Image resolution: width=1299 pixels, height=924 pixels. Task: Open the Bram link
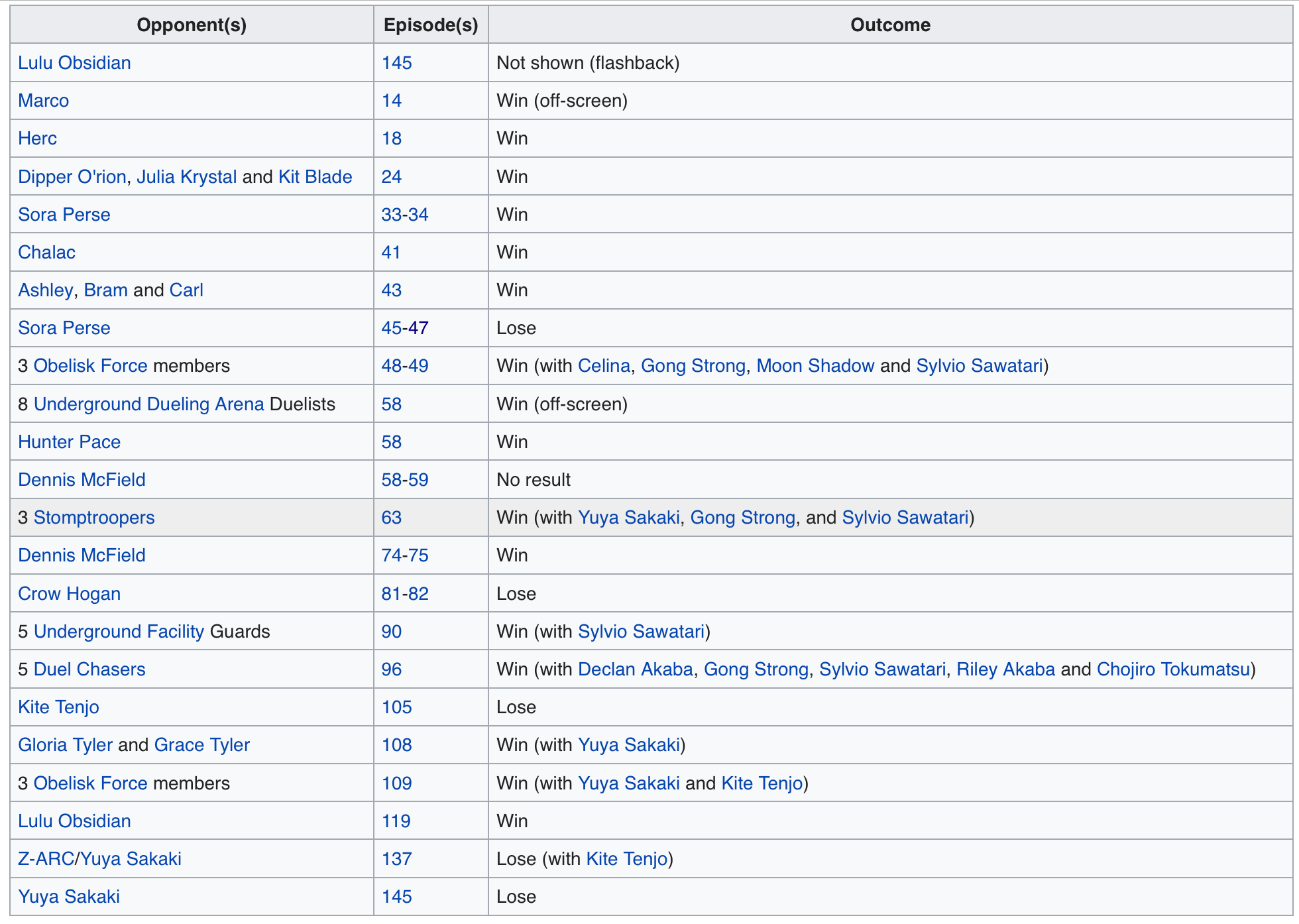tap(105, 290)
